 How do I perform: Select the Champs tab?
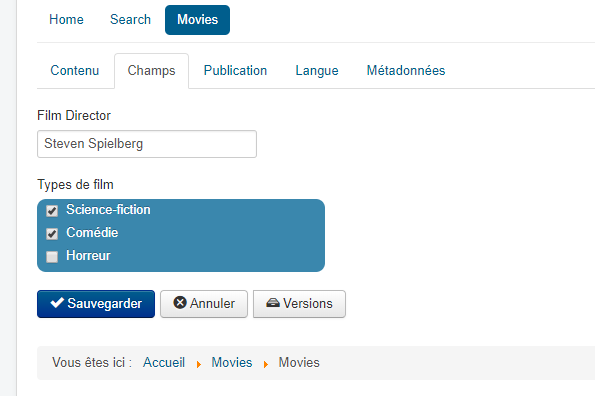click(x=151, y=71)
